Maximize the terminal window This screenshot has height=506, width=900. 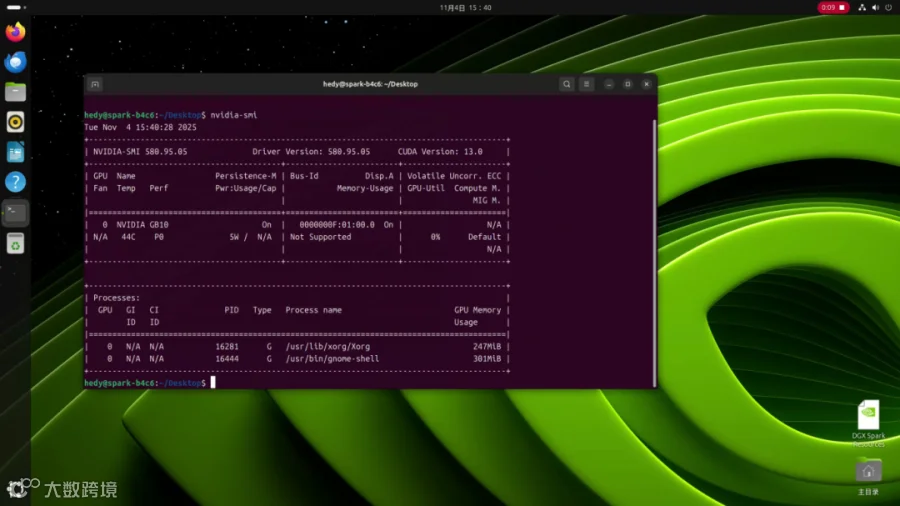tap(628, 84)
